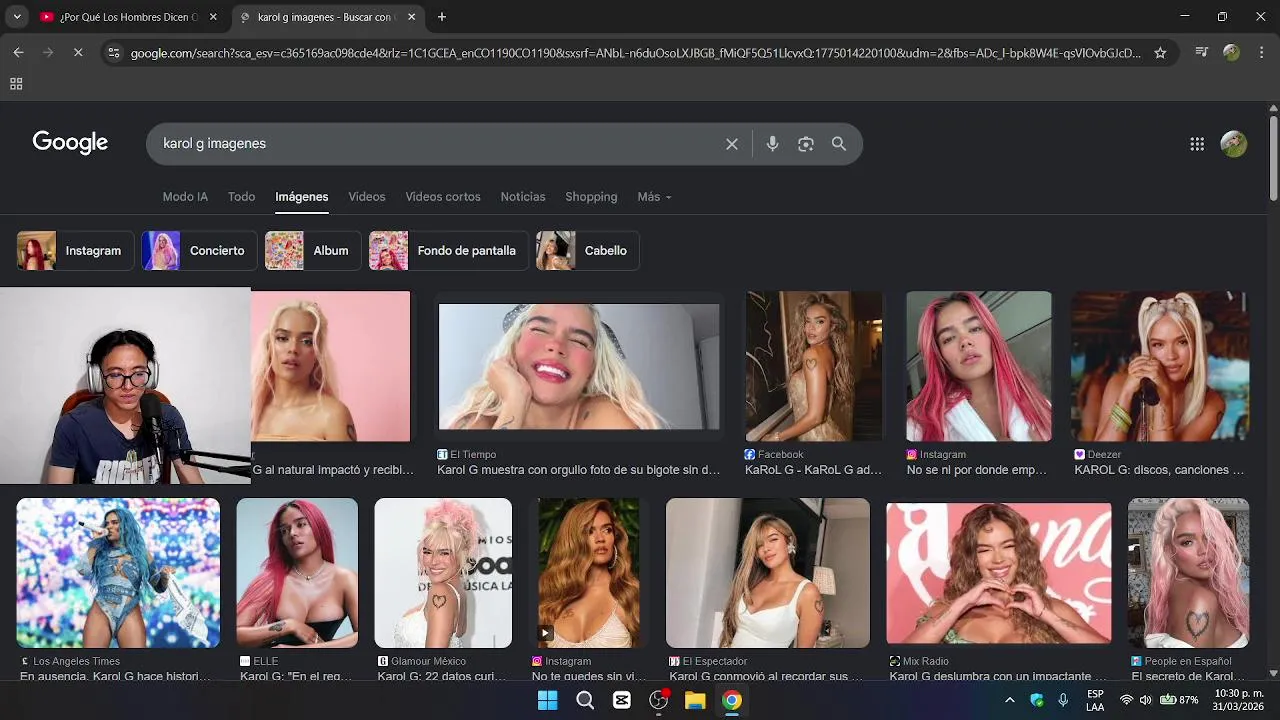Submit search with the magnifier icon

pos(839,144)
